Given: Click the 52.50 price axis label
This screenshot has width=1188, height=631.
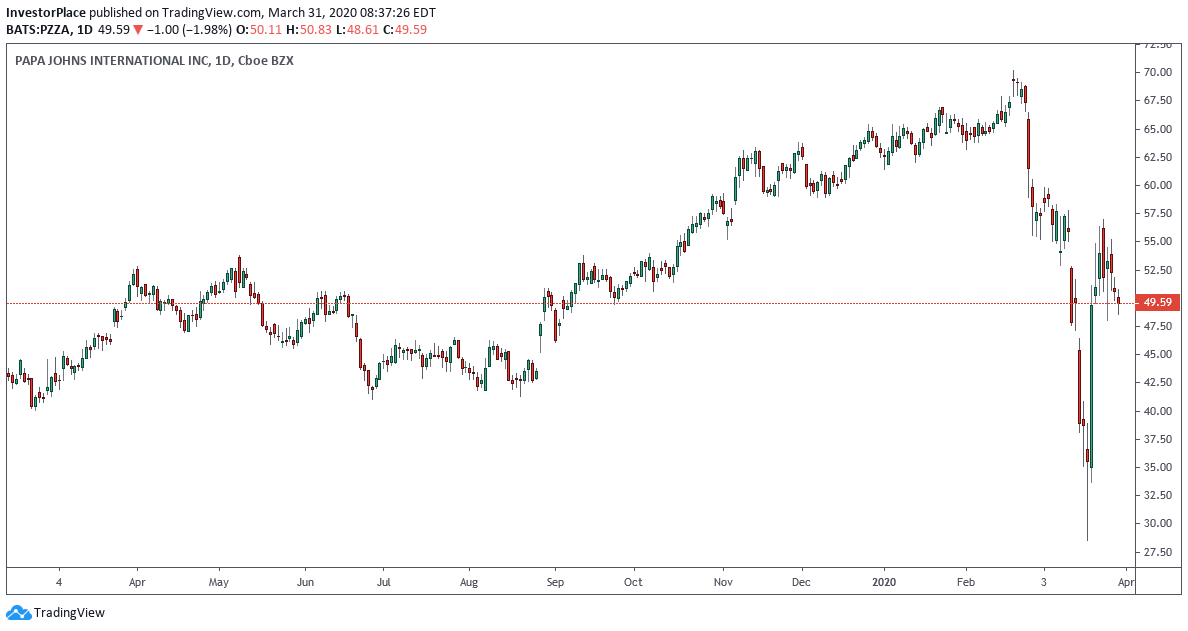Looking at the screenshot, I should tap(1158, 270).
